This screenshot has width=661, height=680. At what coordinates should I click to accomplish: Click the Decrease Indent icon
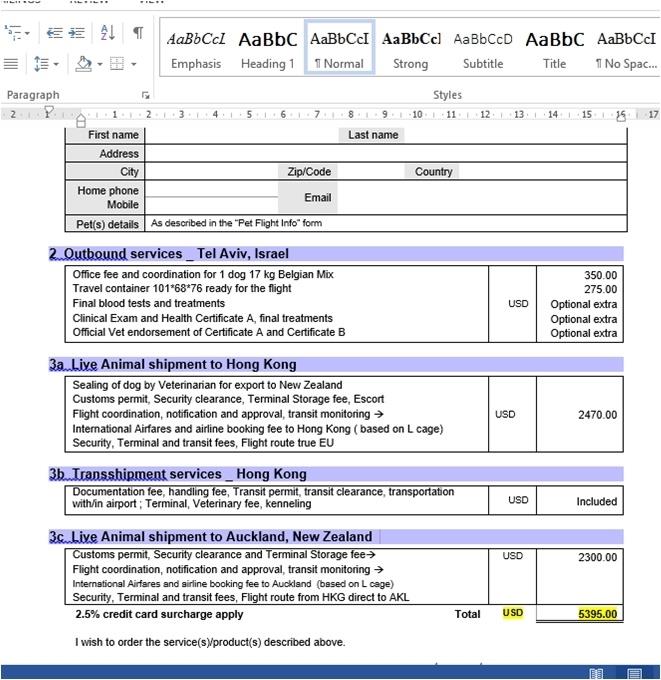click(55, 33)
